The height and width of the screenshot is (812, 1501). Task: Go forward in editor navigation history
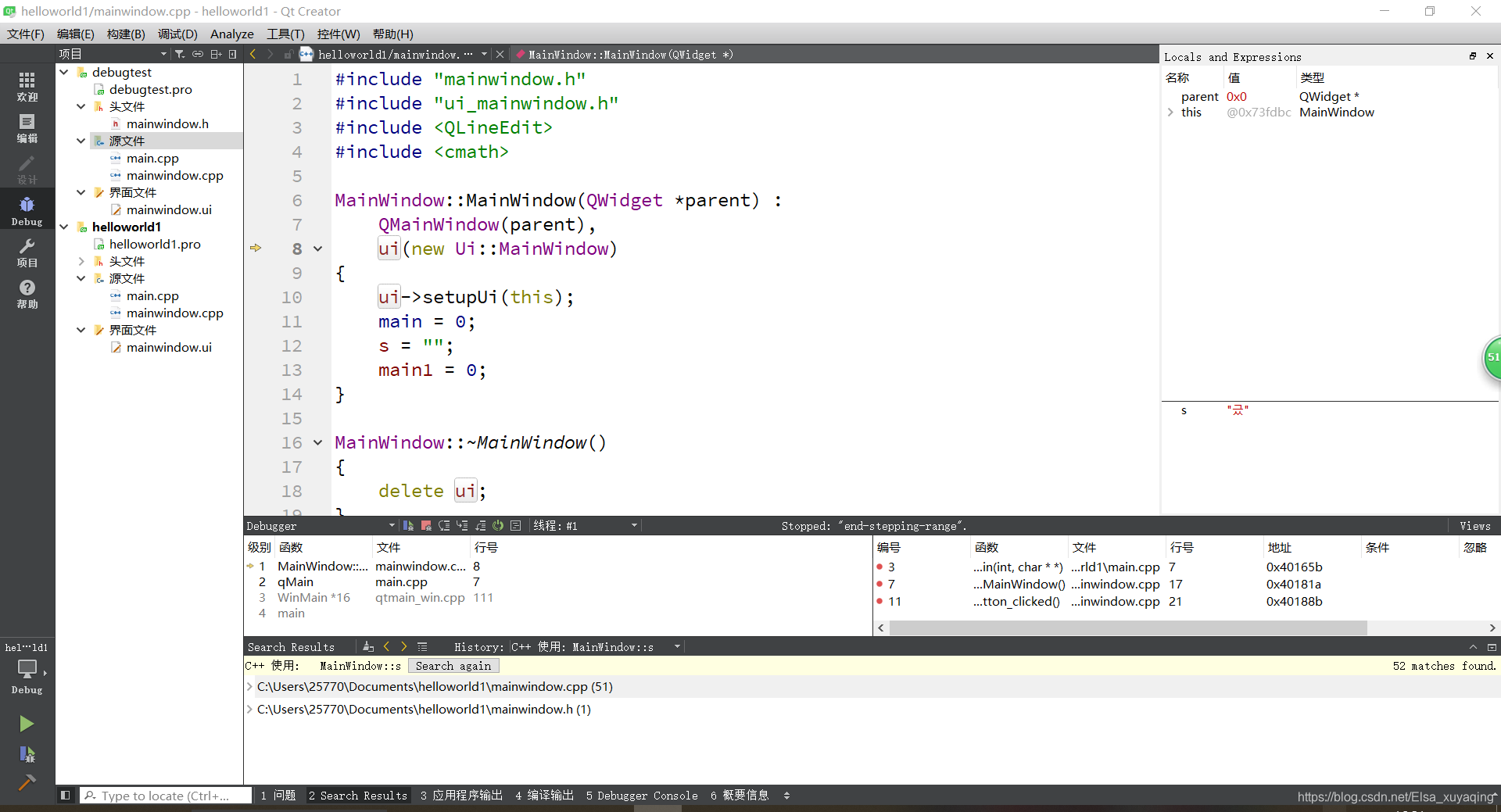point(270,54)
